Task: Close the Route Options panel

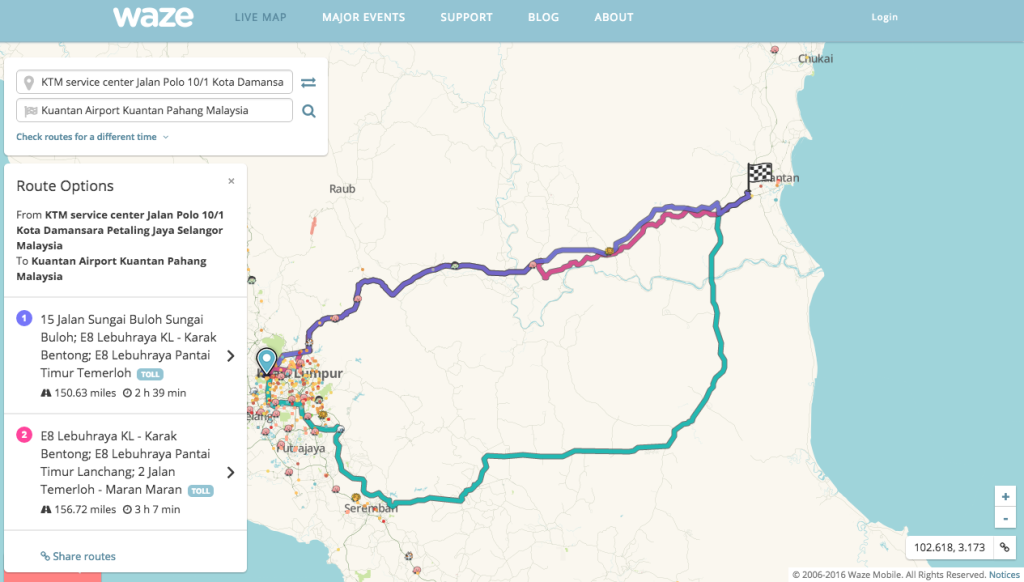Action: pyautogui.click(x=231, y=181)
